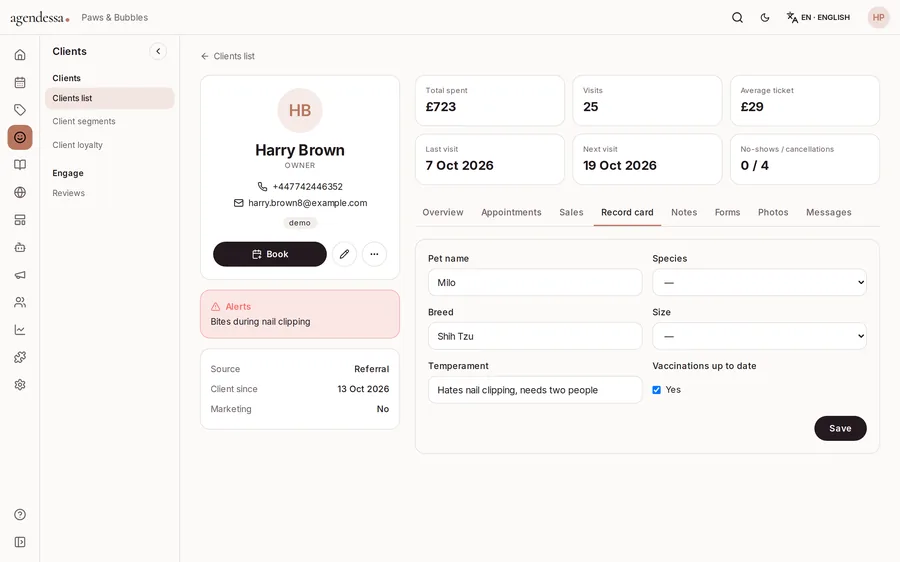900x562 pixels.
Task: Click the HB client avatar
Action: (300, 110)
